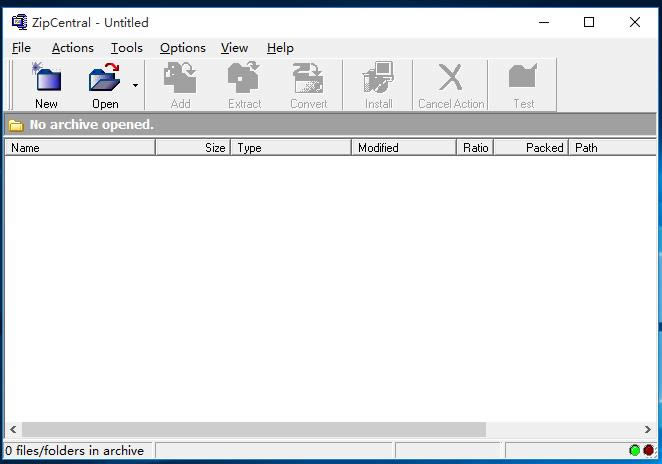Viewport: 662px width, 464px height.
Task: Click the Install toolbar icon
Action: (x=378, y=77)
